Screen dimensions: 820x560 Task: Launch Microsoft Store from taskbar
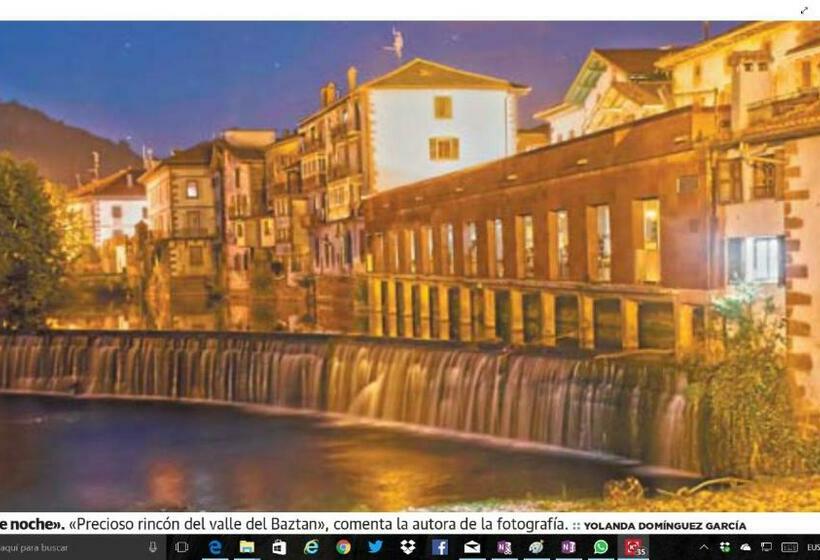(279, 547)
